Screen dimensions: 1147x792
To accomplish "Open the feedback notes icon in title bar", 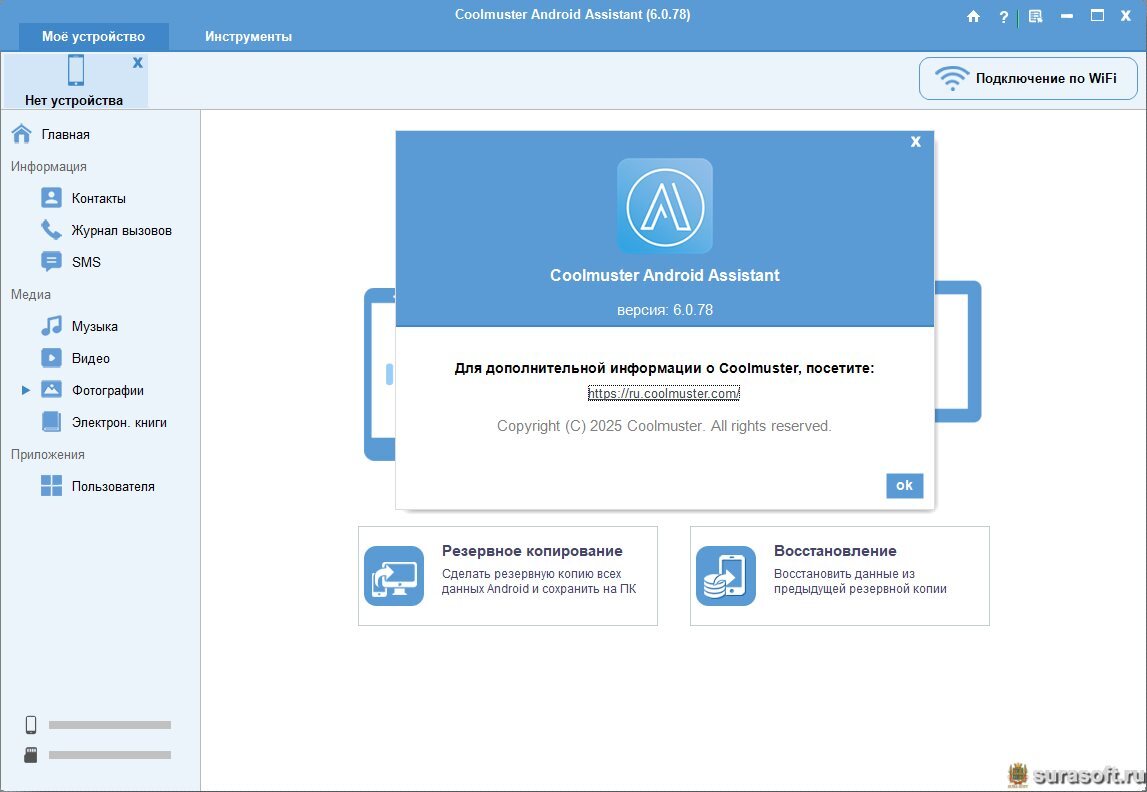I will pyautogui.click(x=1035, y=16).
